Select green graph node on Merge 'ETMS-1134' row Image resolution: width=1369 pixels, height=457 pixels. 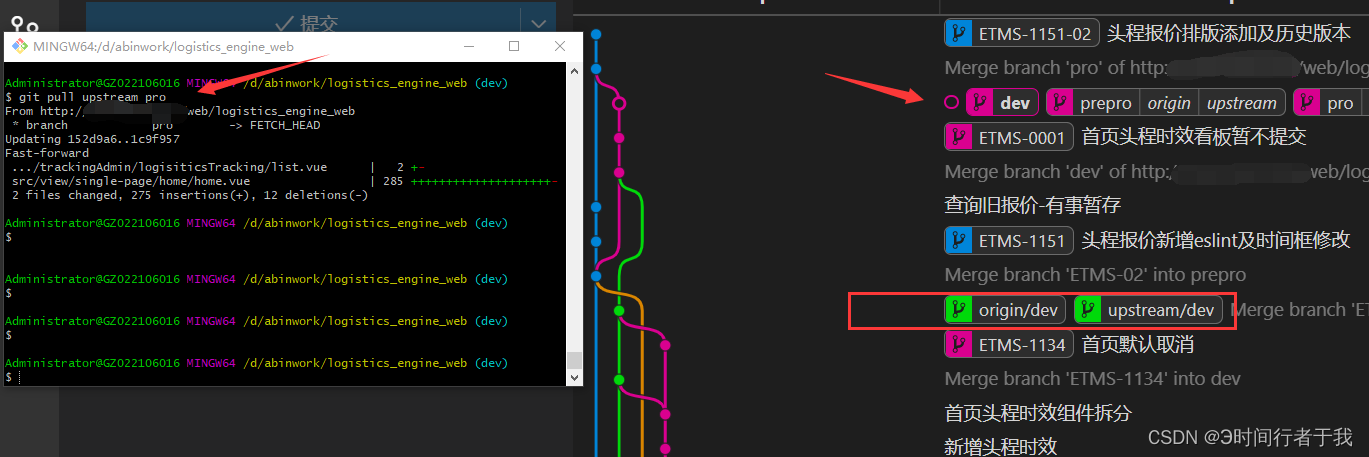pos(619,380)
